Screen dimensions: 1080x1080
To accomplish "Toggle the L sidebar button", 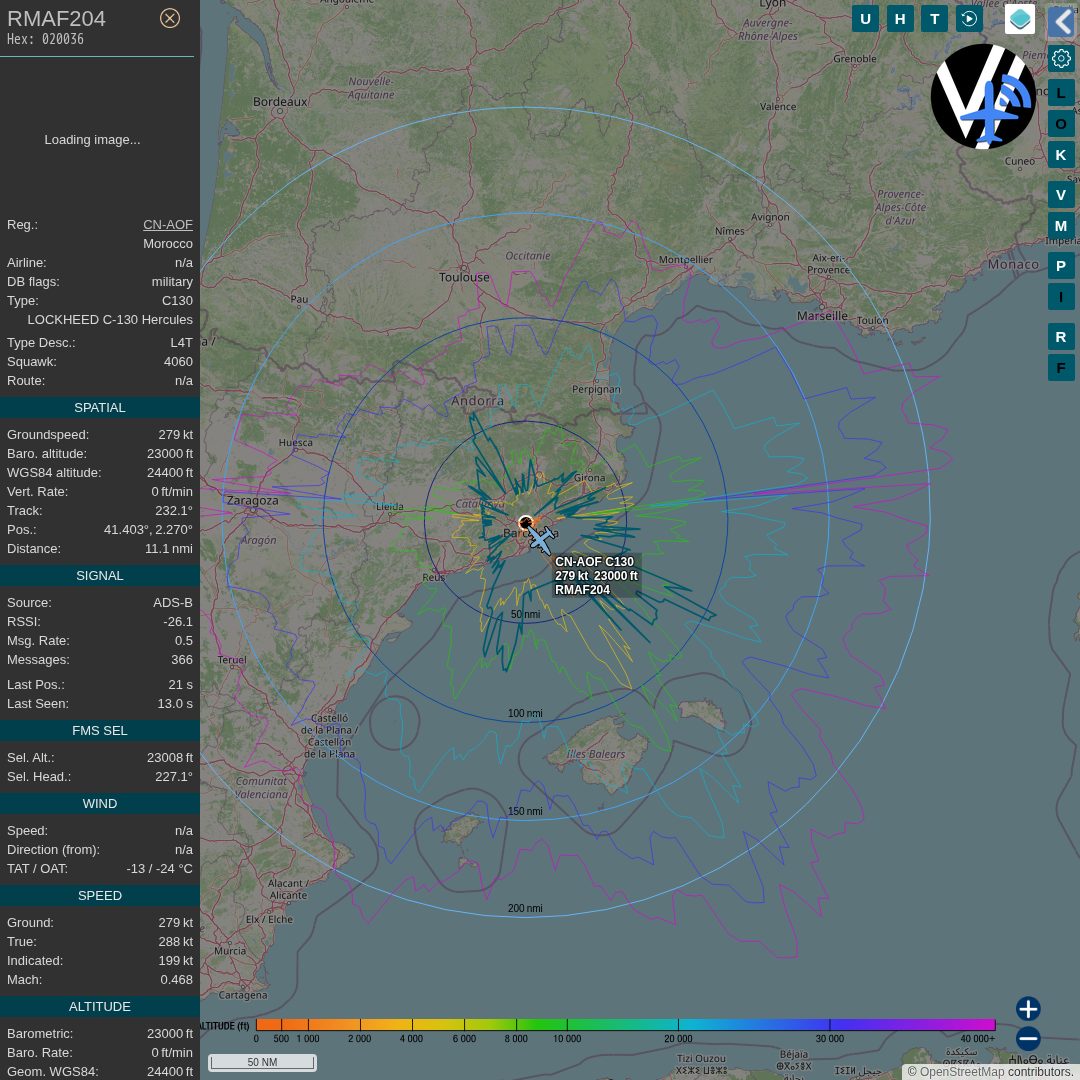I will [x=1061, y=93].
